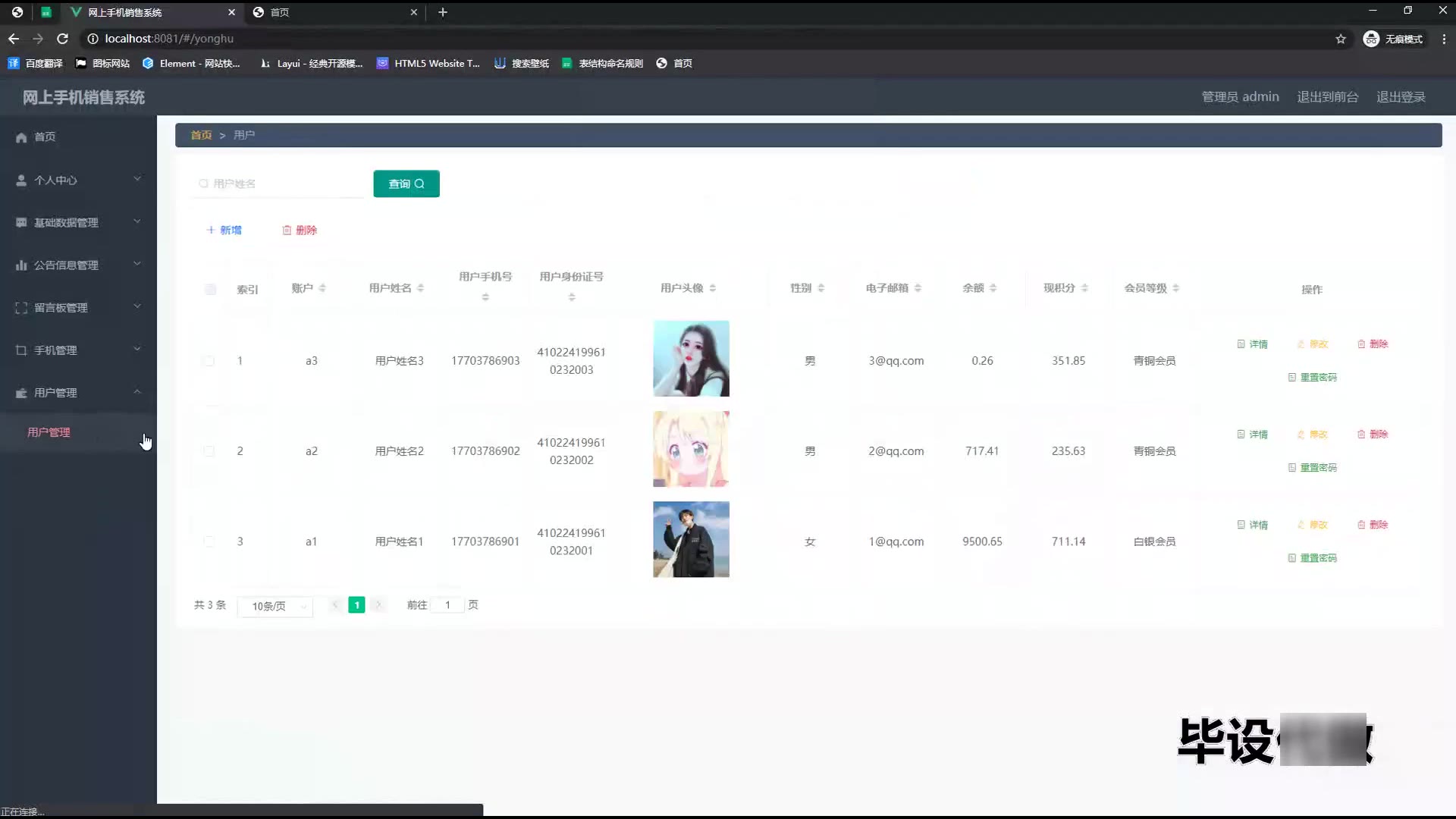The height and width of the screenshot is (819, 1456).
Task: Toggle the select-all checkbox in the table header
Action: point(210,290)
